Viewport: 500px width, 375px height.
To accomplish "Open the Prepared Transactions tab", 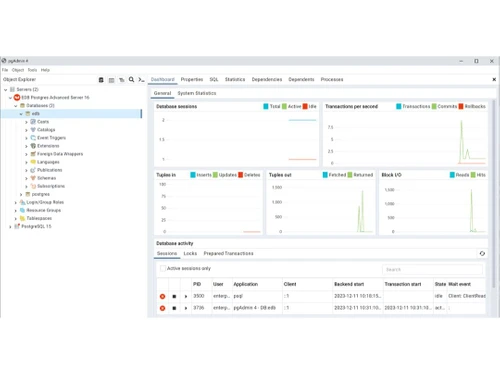I will pyautogui.click(x=228, y=253).
